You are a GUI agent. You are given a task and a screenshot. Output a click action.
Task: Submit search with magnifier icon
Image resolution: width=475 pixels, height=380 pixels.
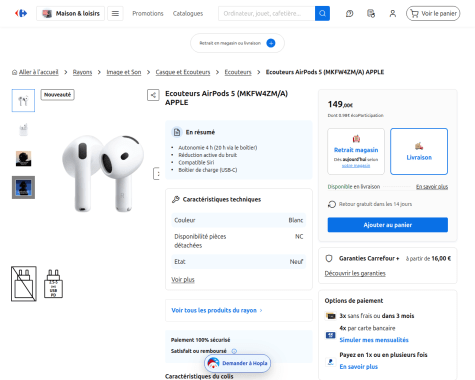(322, 13)
